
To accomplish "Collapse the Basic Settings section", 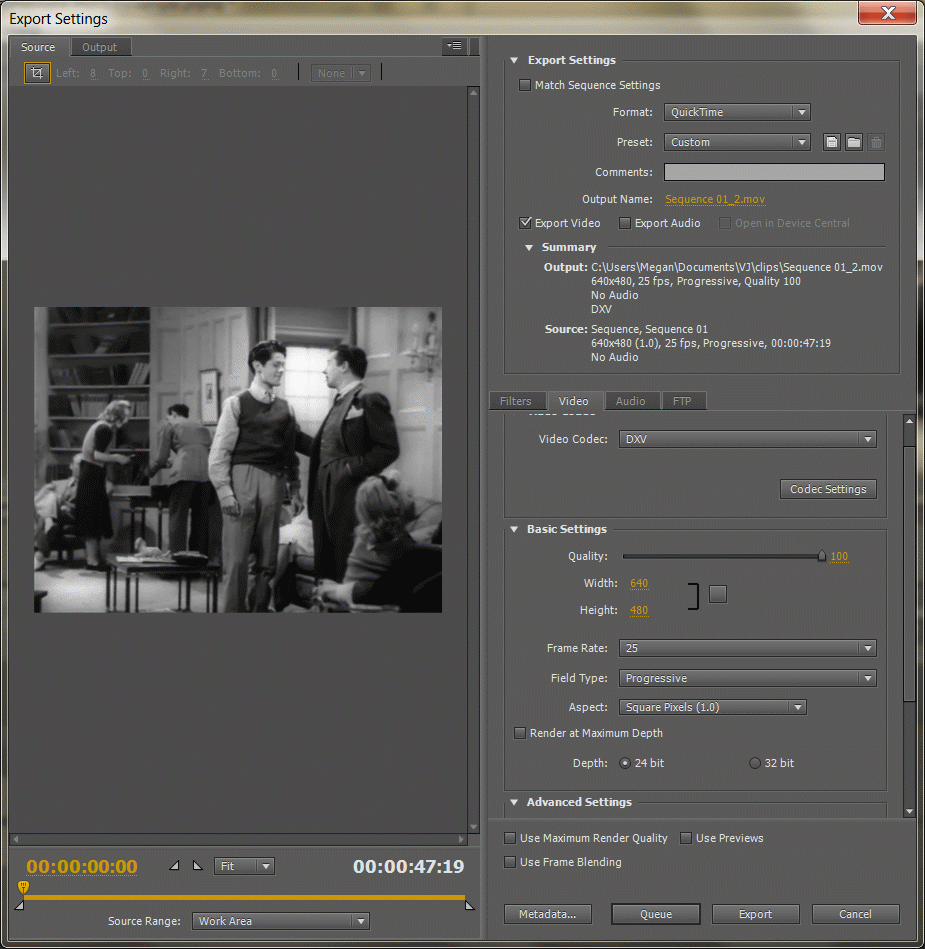I will pos(514,530).
